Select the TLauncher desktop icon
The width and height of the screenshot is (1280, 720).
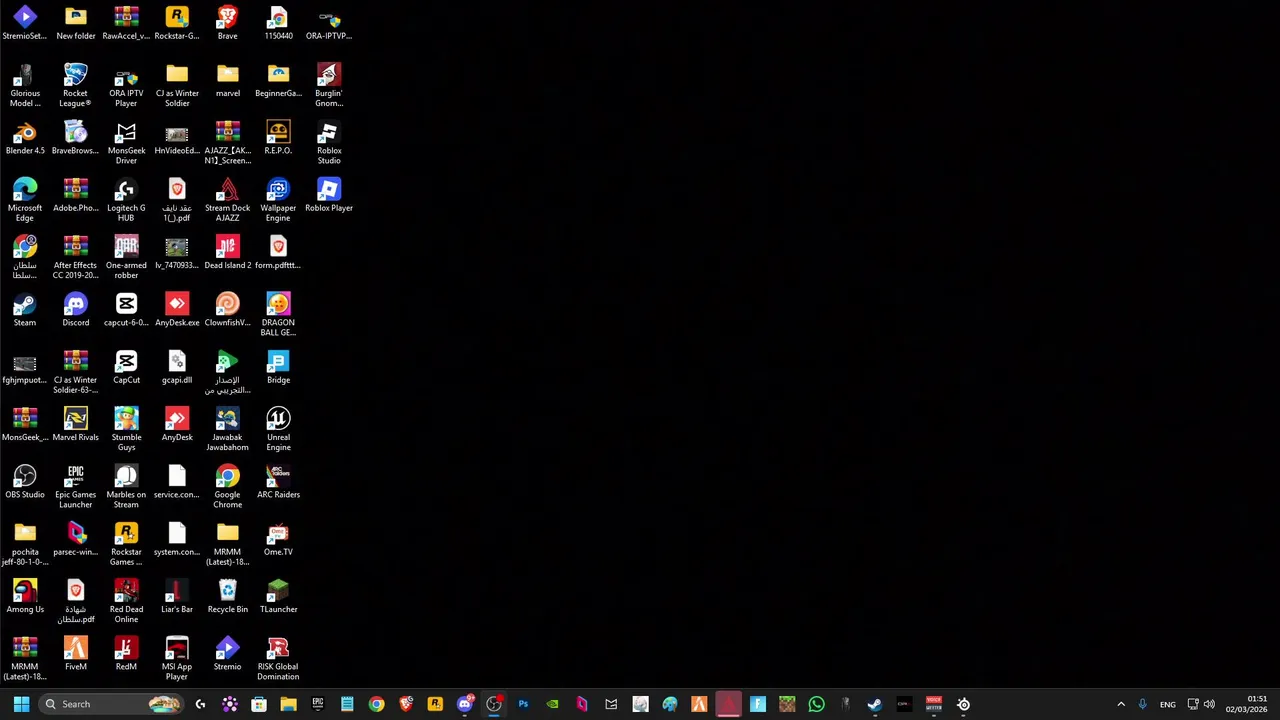click(278, 597)
